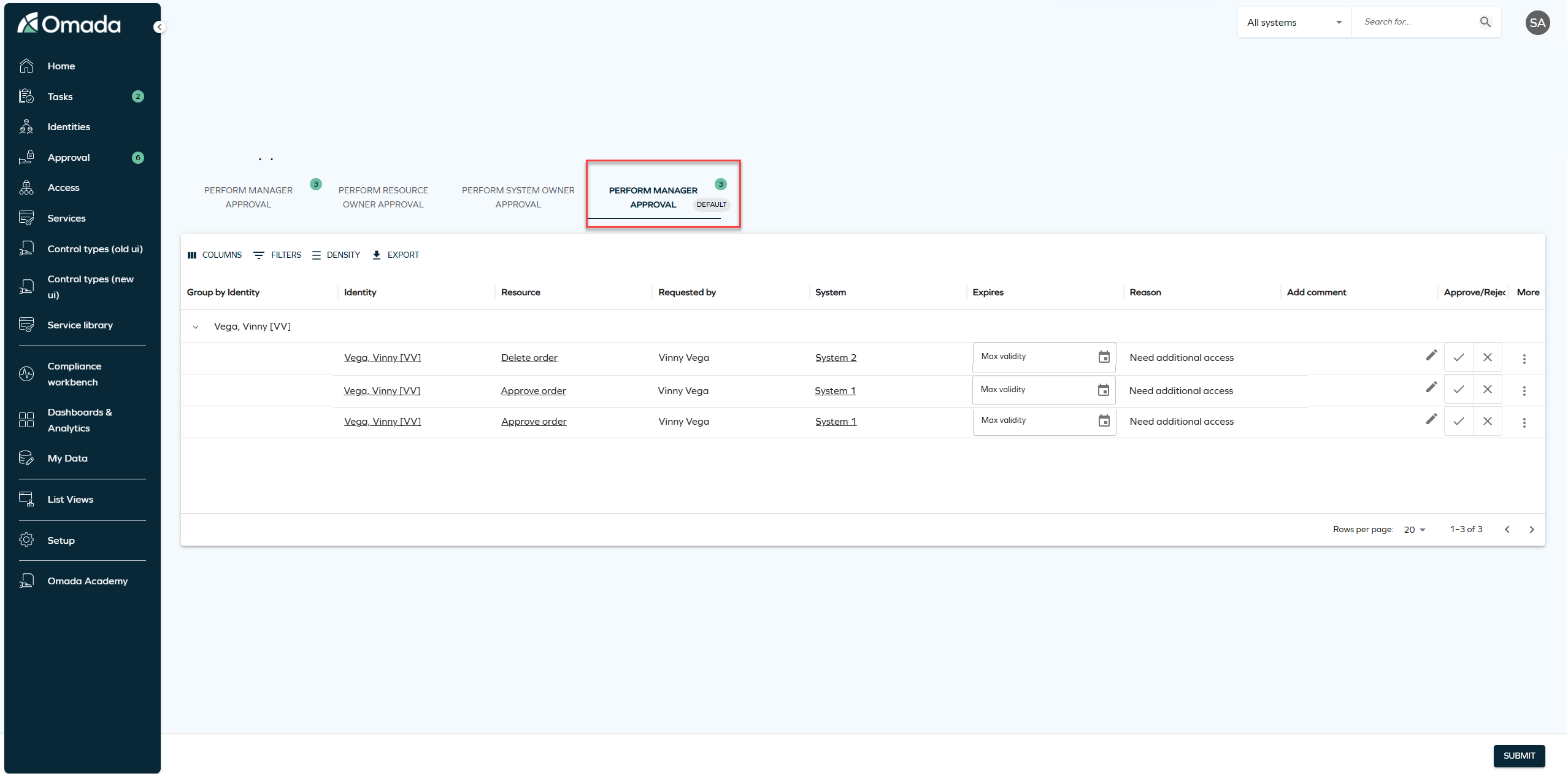
Task: Reject the Delete order request
Action: click(x=1488, y=357)
